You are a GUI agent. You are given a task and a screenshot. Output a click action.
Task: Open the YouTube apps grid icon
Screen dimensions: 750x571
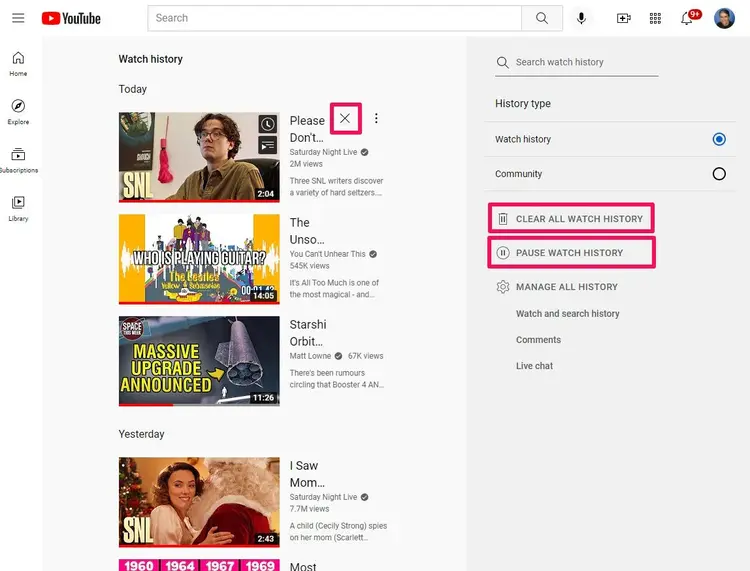tap(655, 18)
